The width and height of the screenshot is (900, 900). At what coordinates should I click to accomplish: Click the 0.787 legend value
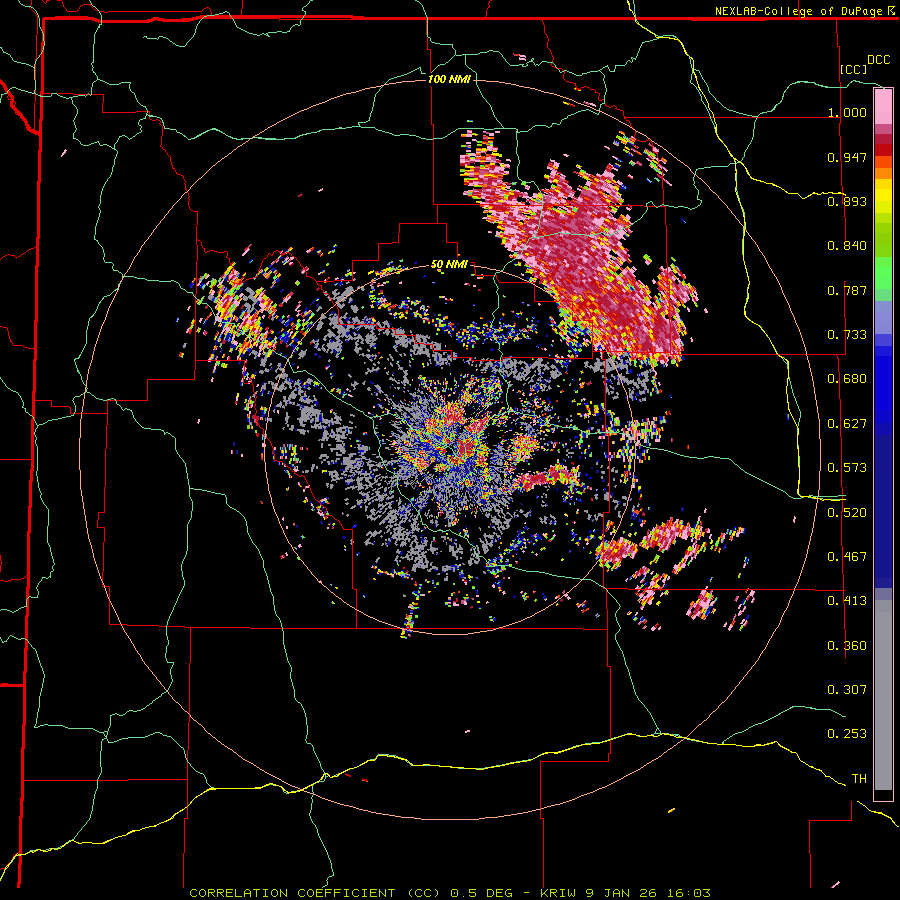click(x=847, y=290)
